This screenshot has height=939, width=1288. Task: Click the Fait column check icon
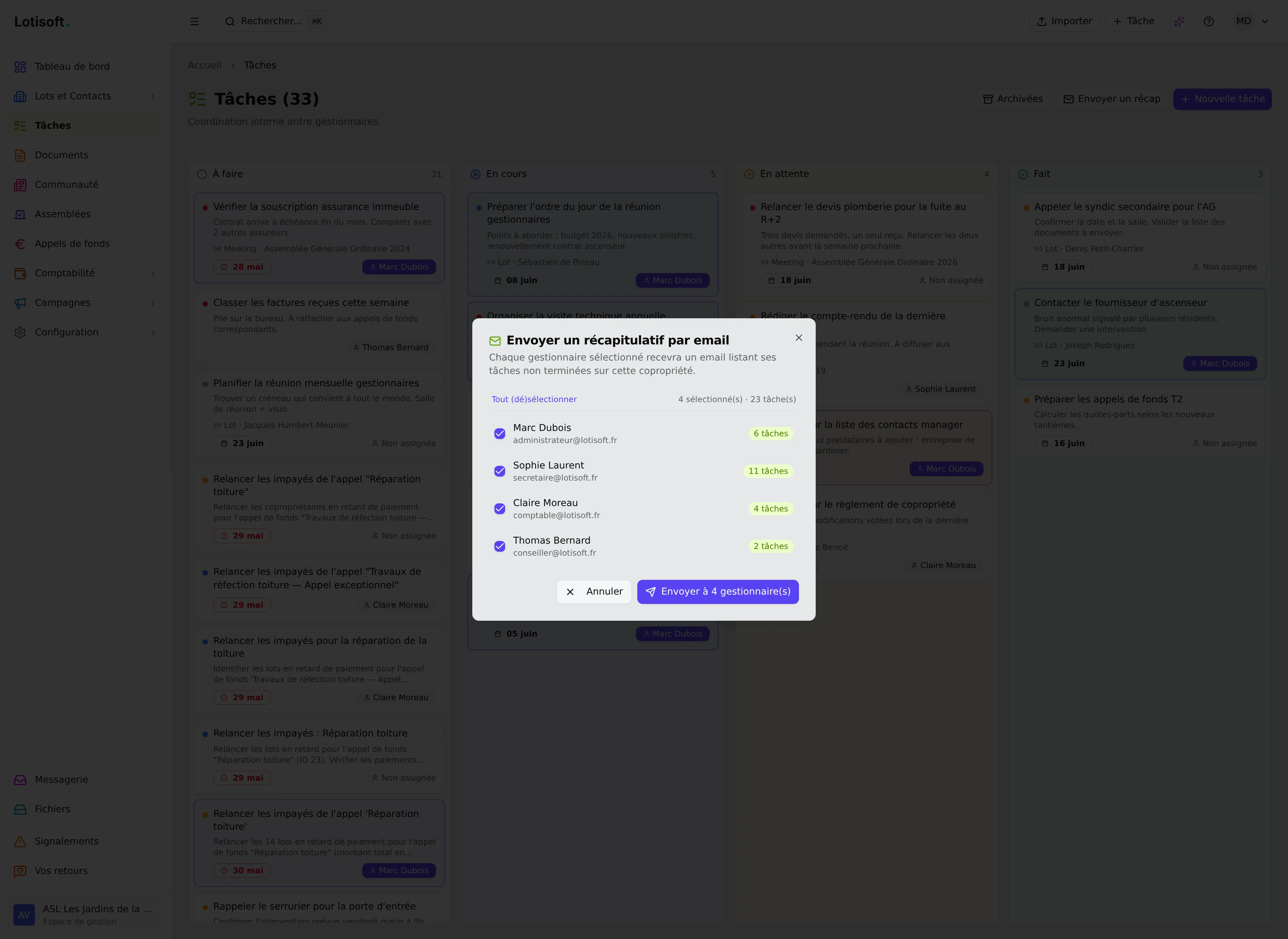click(1023, 174)
